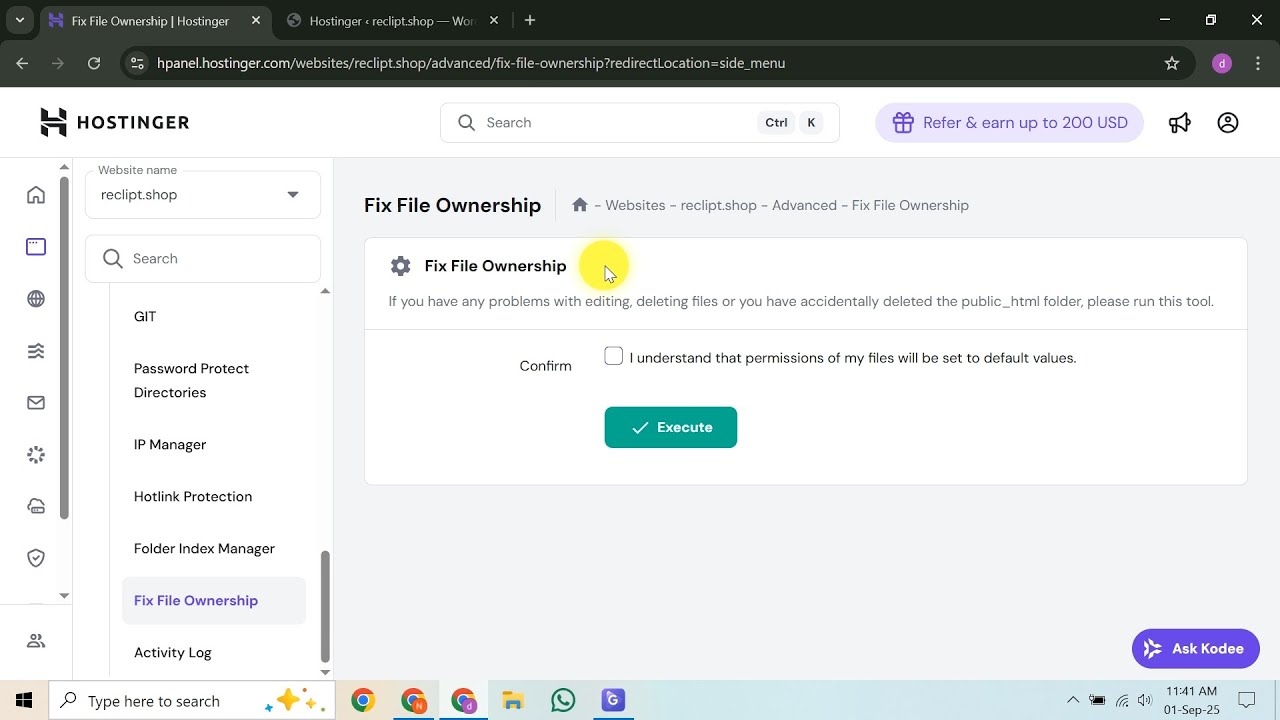The height and width of the screenshot is (720, 1280).
Task: Open Password Protect Directories menu item
Action: tap(191, 380)
